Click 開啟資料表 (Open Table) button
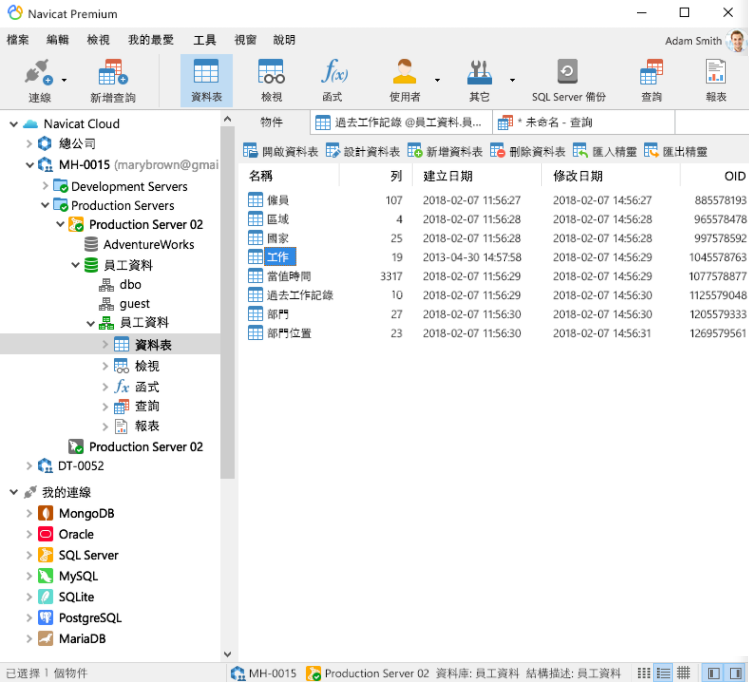The width and height of the screenshot is (749, 682). point(280,152)
